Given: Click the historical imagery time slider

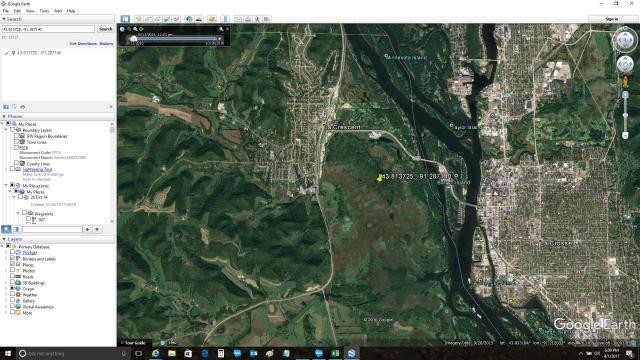Looking at the screenshot, I should click(175, 39).
